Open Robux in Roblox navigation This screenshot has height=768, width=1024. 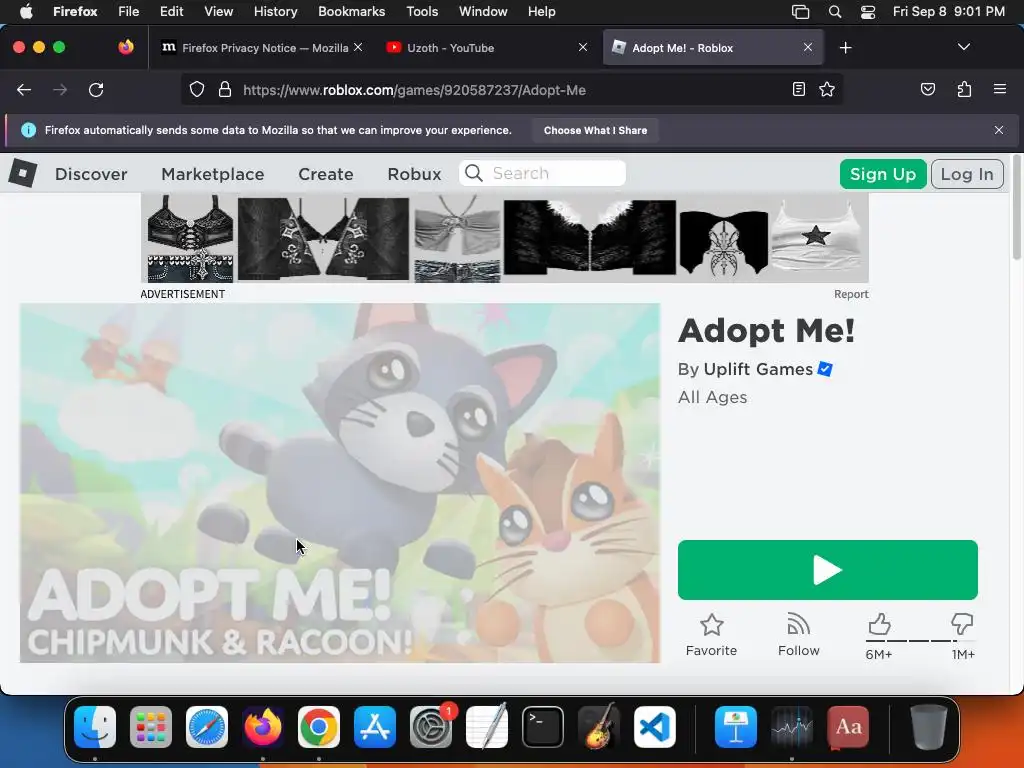(x=414, y=174)
